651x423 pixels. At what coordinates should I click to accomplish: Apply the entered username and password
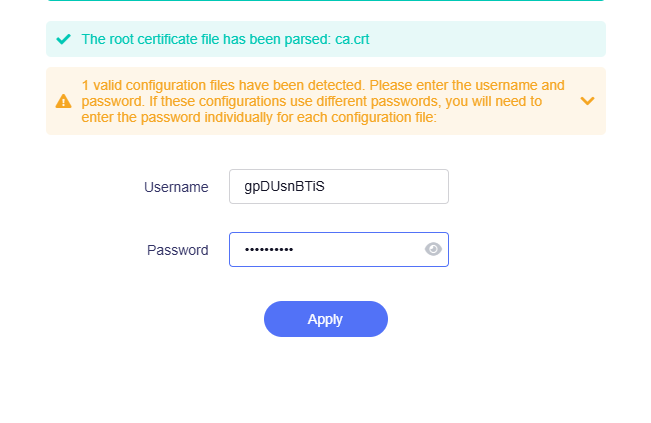tap(326, 319)
